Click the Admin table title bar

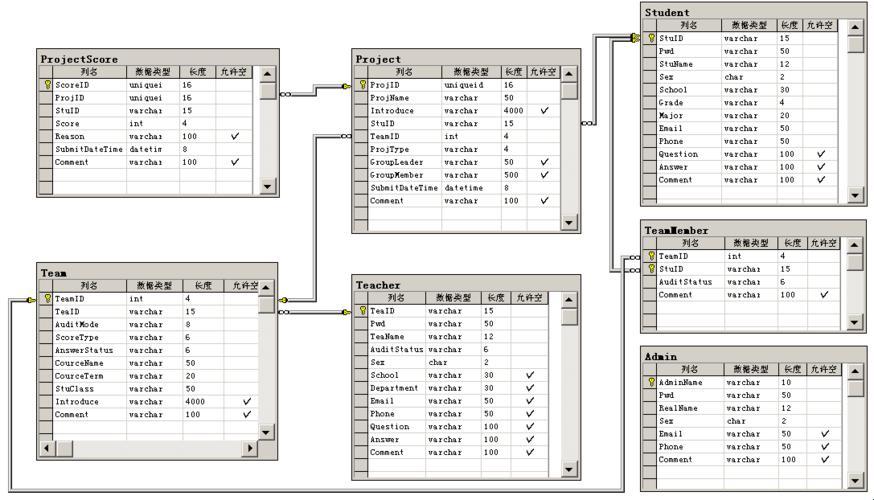753,356
